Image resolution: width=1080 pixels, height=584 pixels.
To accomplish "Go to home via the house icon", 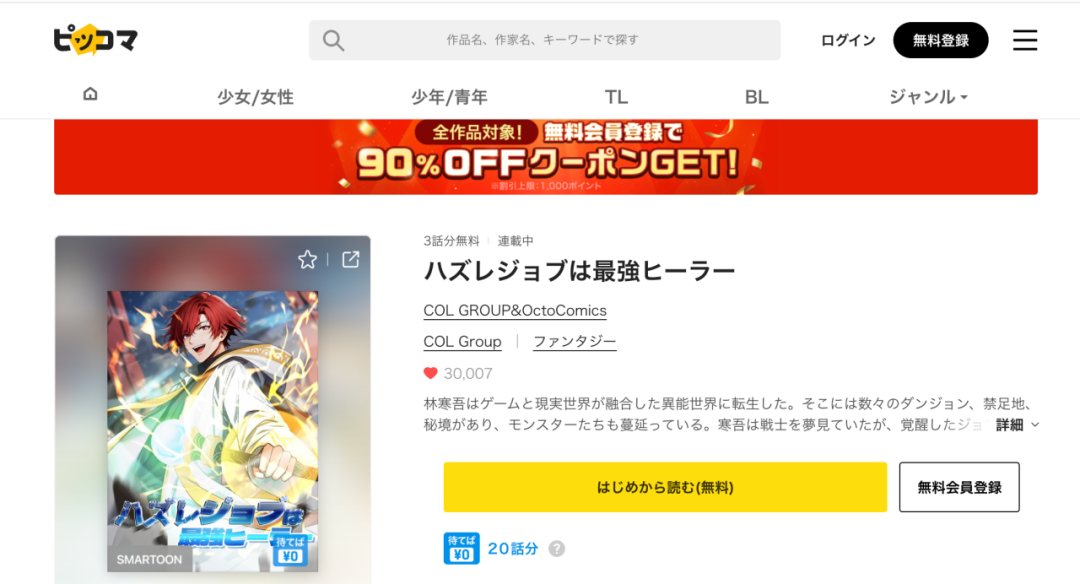I will pos(90,94).
